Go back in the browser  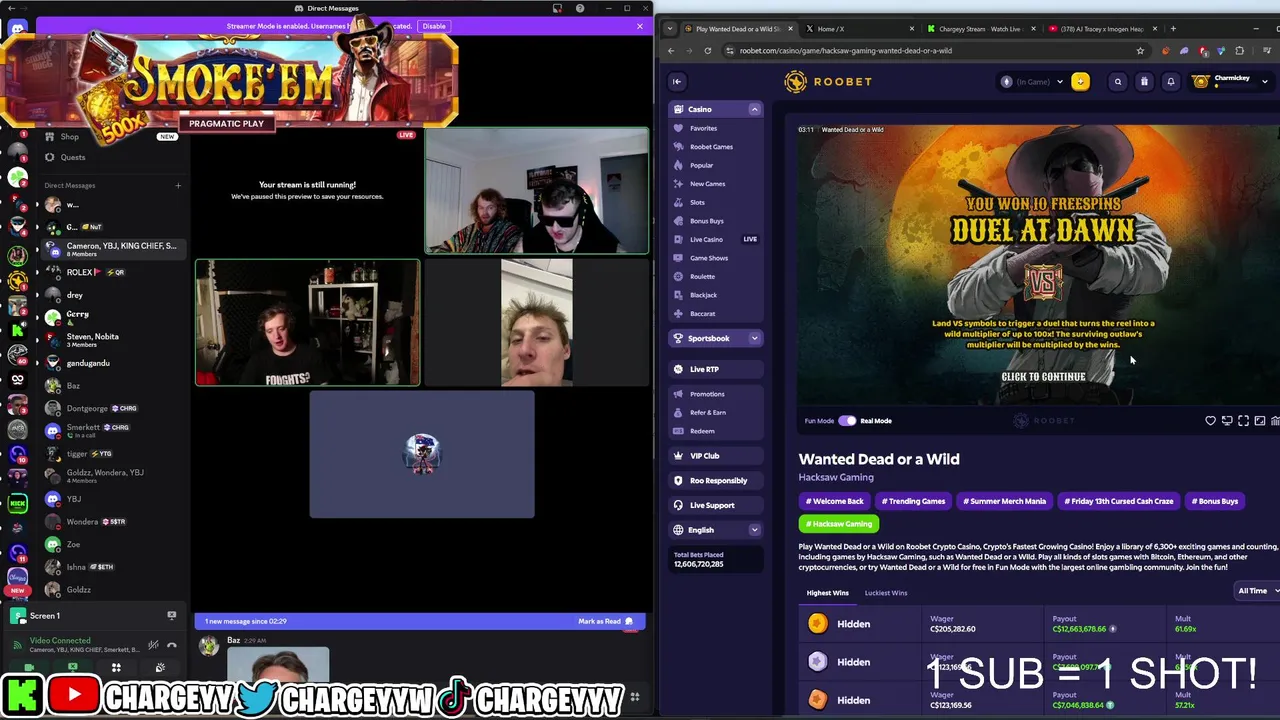tap(671, 51)
